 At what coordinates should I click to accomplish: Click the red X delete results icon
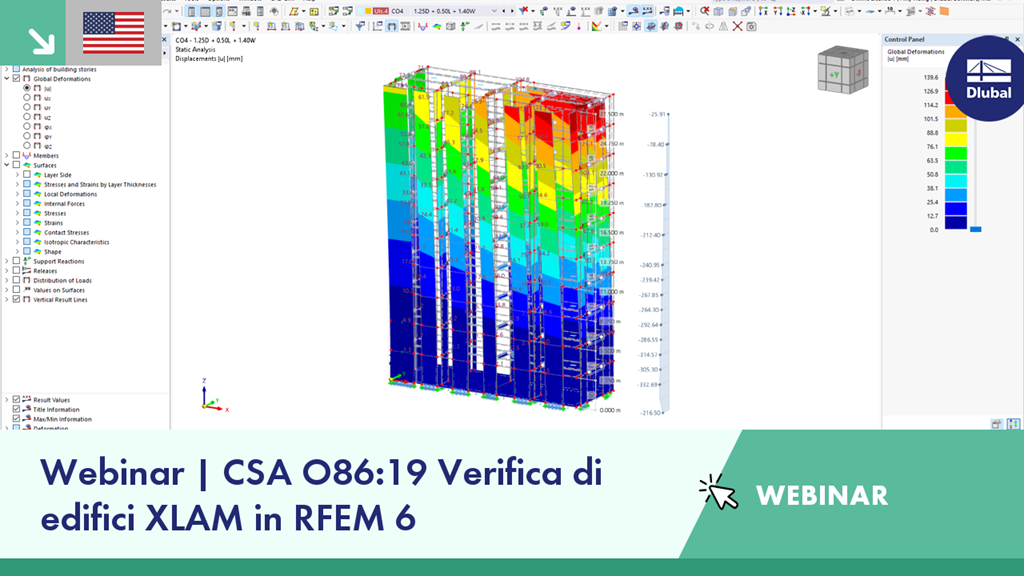point(737,26)
